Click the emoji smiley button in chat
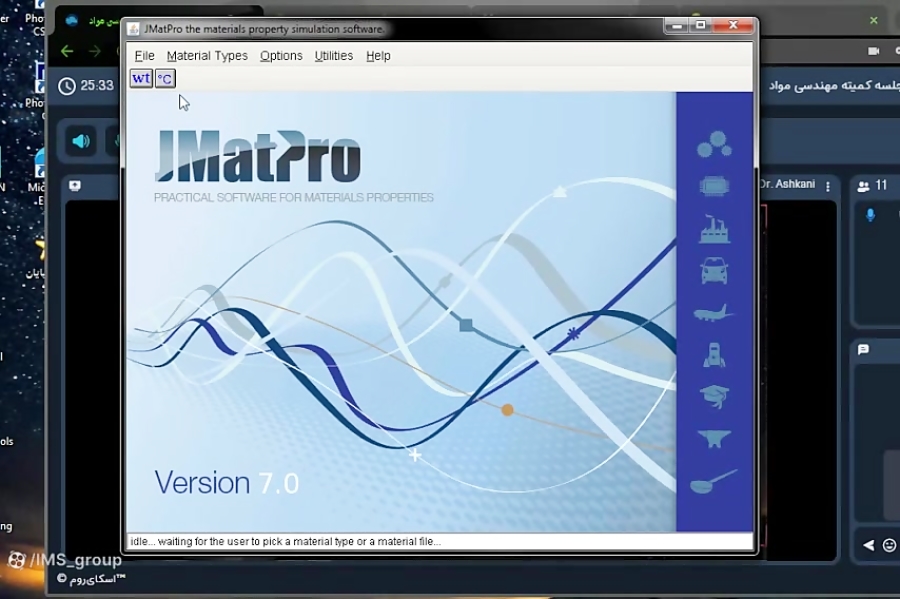900x599 pixels. tap(889, 545)
